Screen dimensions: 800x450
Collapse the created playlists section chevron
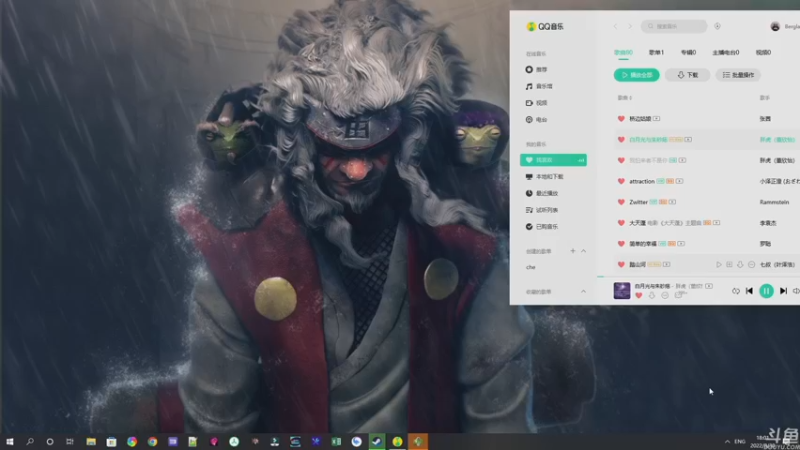(583, 251)
